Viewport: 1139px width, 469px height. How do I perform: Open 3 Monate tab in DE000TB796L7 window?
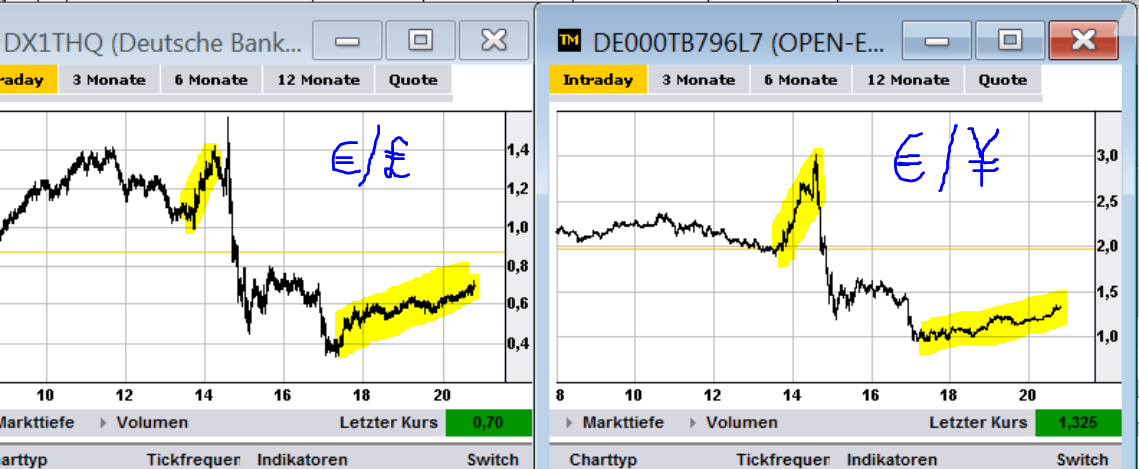(x=698, y=79)
